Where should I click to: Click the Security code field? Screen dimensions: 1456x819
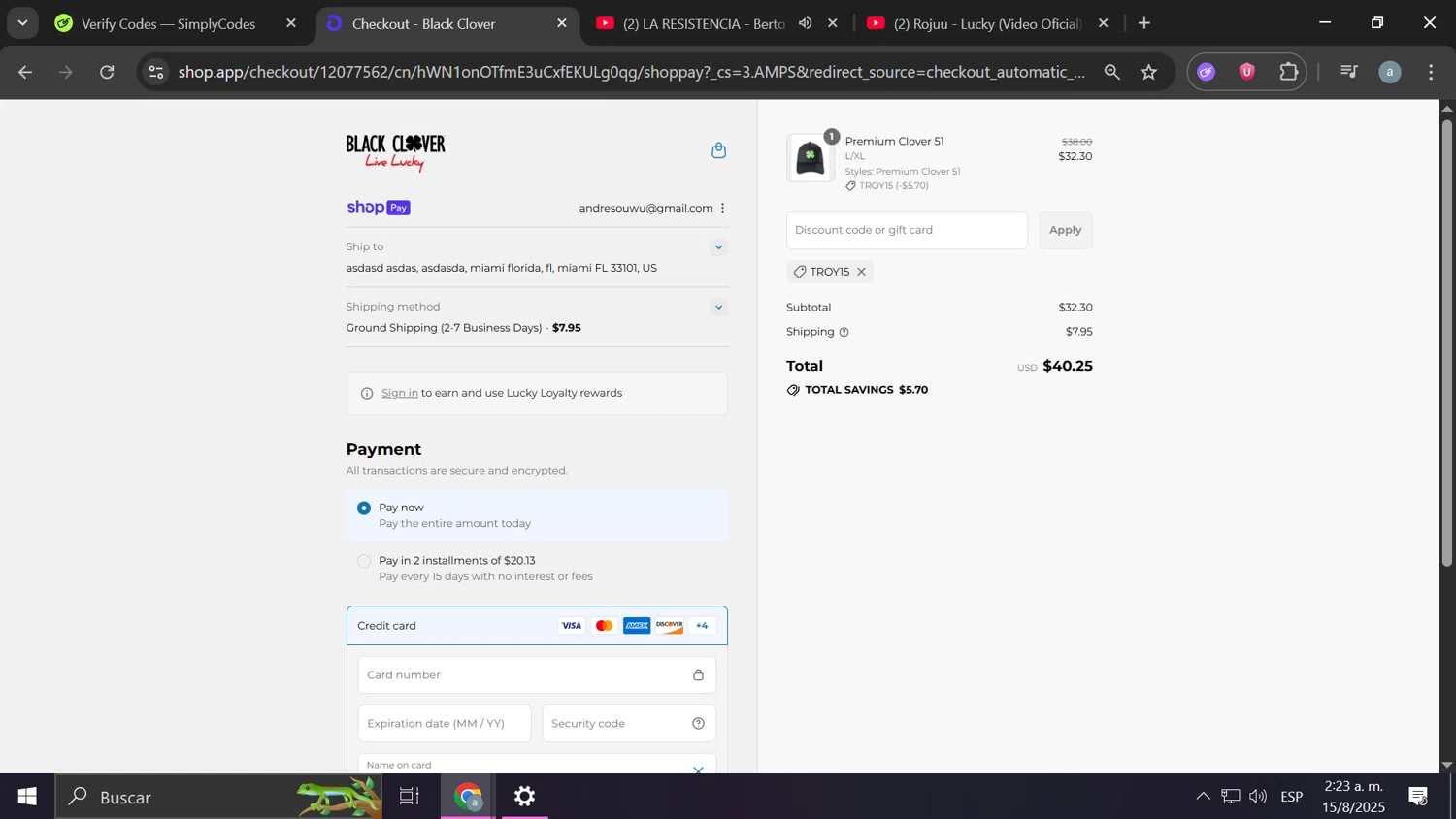[629, 724]
